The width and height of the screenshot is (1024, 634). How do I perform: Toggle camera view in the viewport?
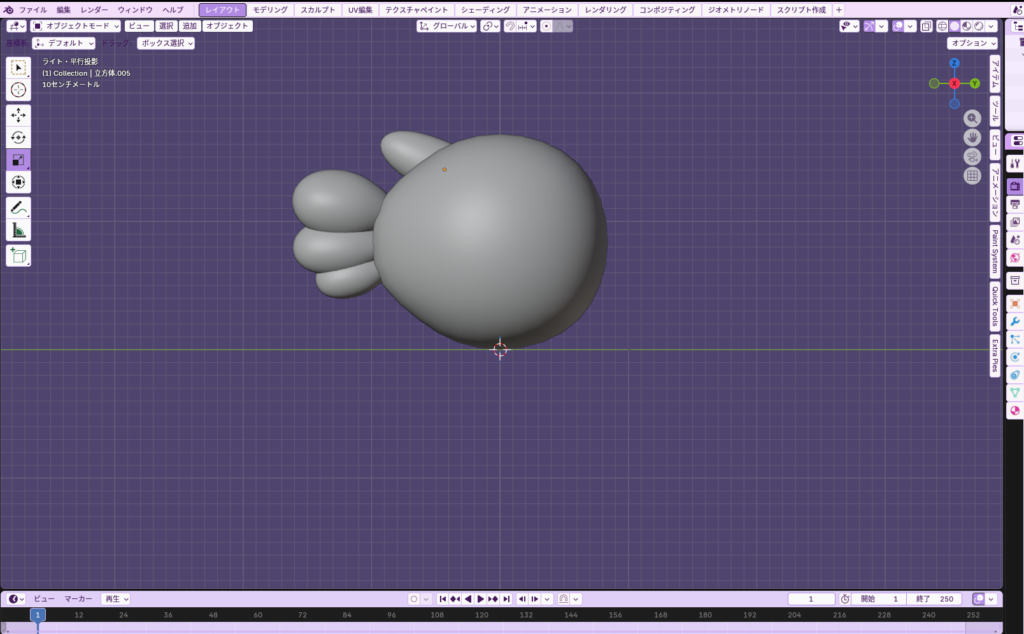click(971, 157)
